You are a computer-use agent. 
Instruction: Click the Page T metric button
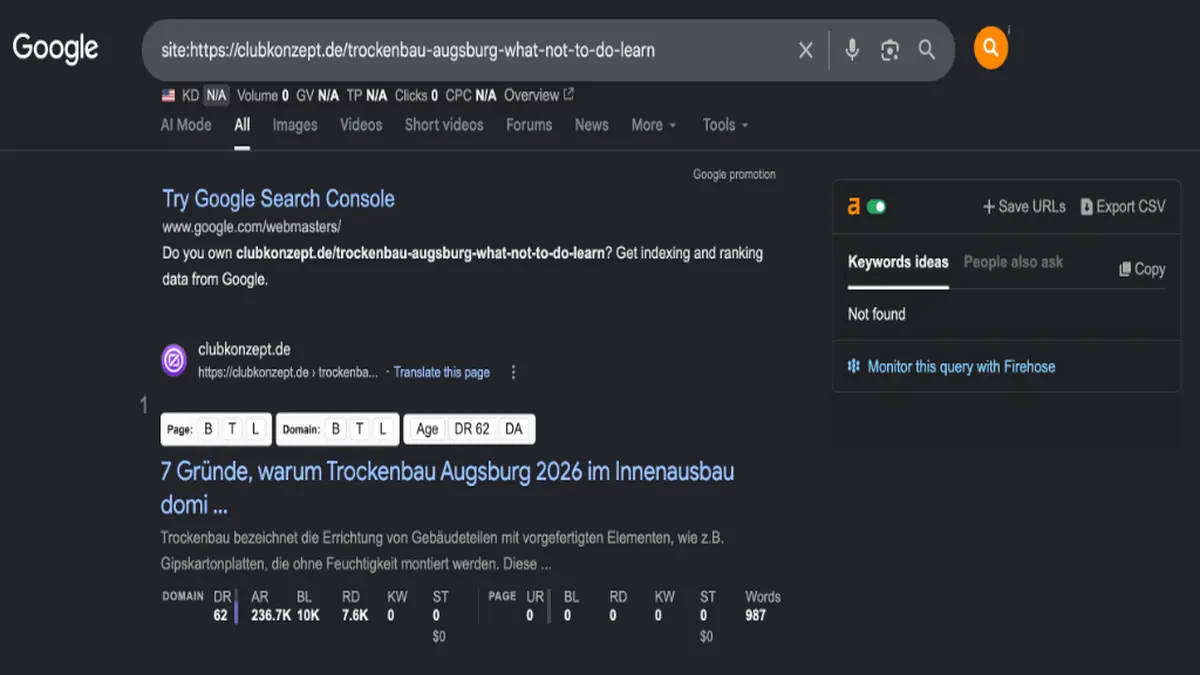click(232, 429)
